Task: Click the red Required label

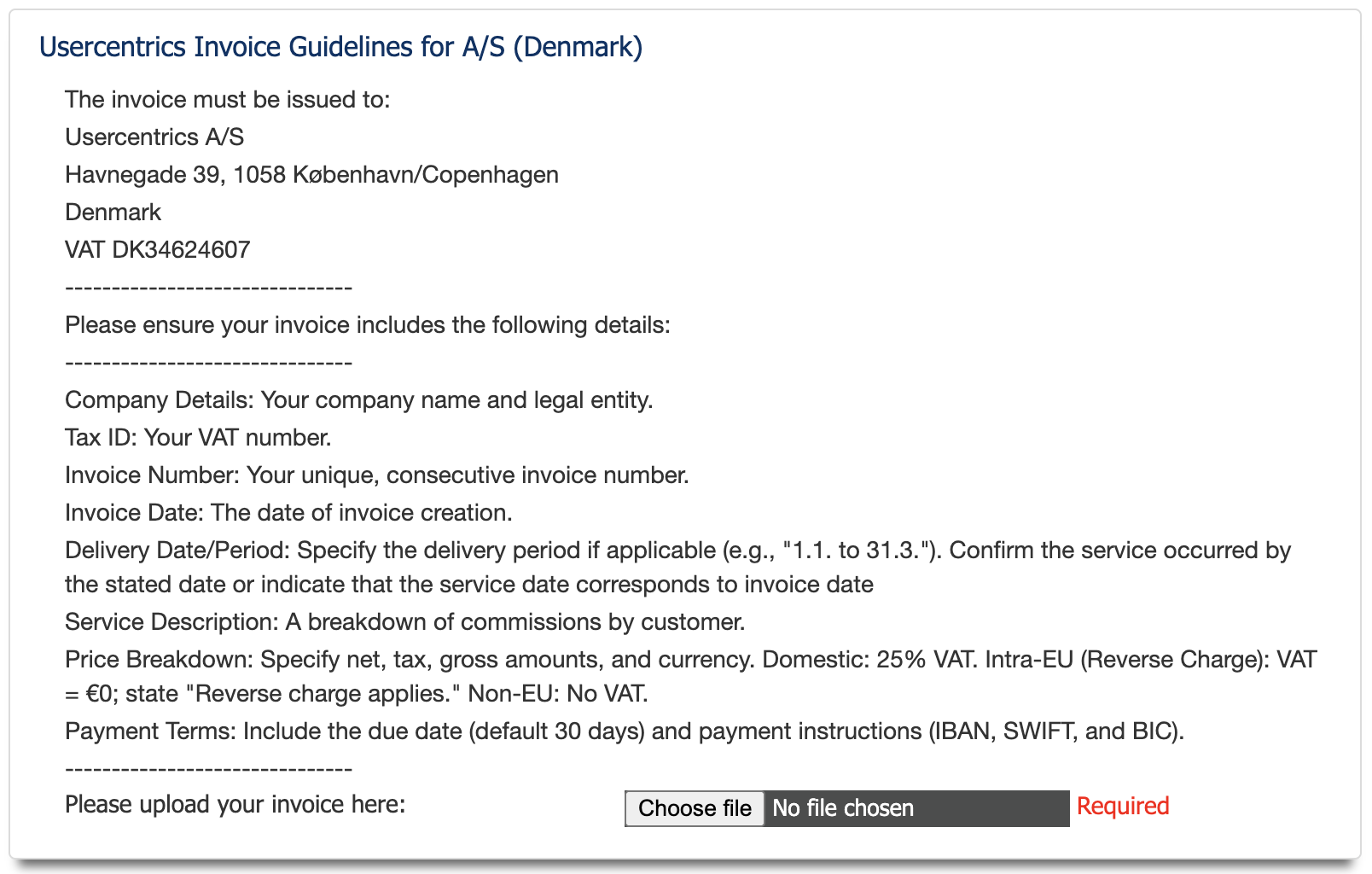Action: [1122, 806]
